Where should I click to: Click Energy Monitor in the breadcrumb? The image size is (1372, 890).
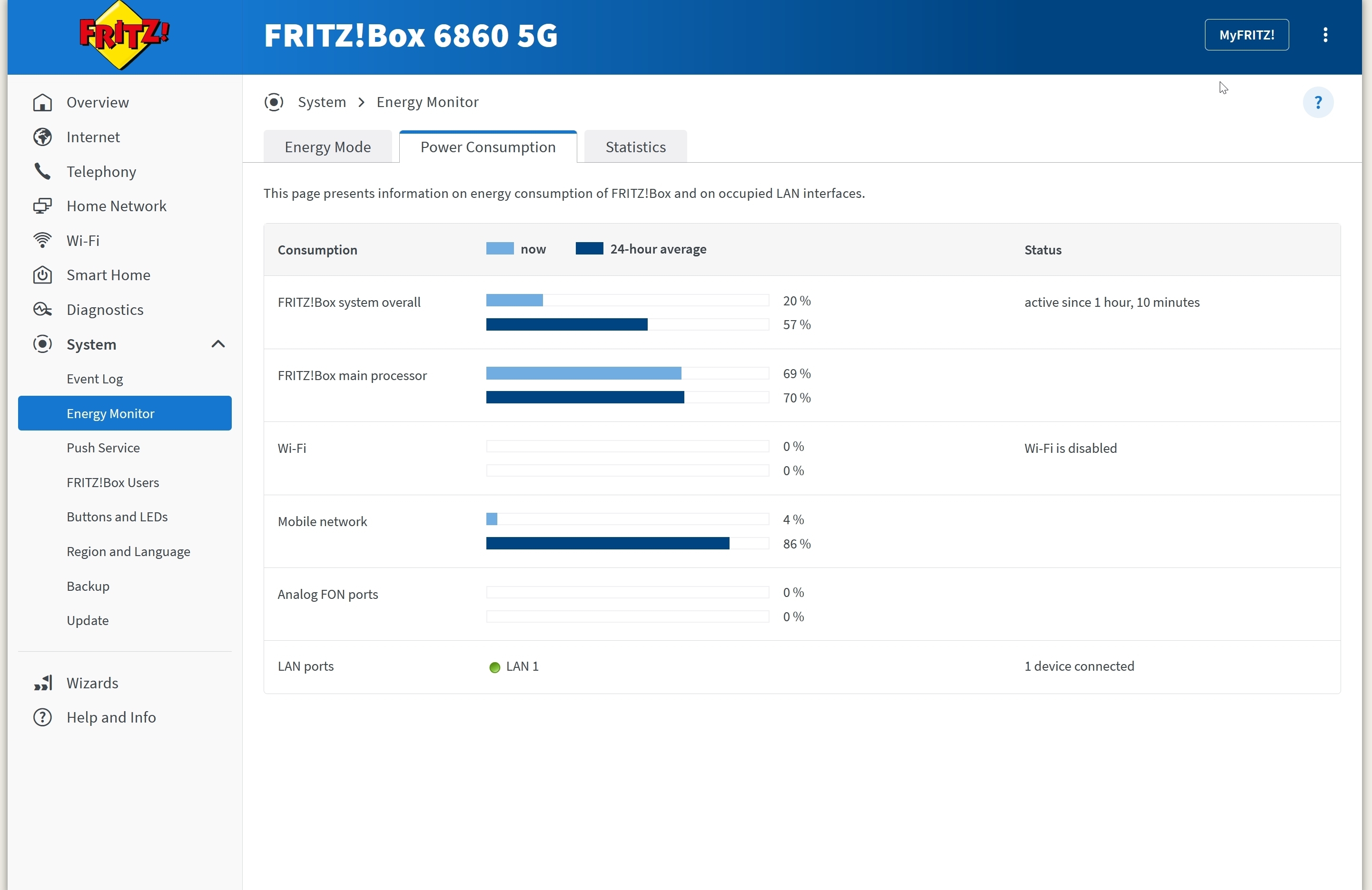pos(427,103)
